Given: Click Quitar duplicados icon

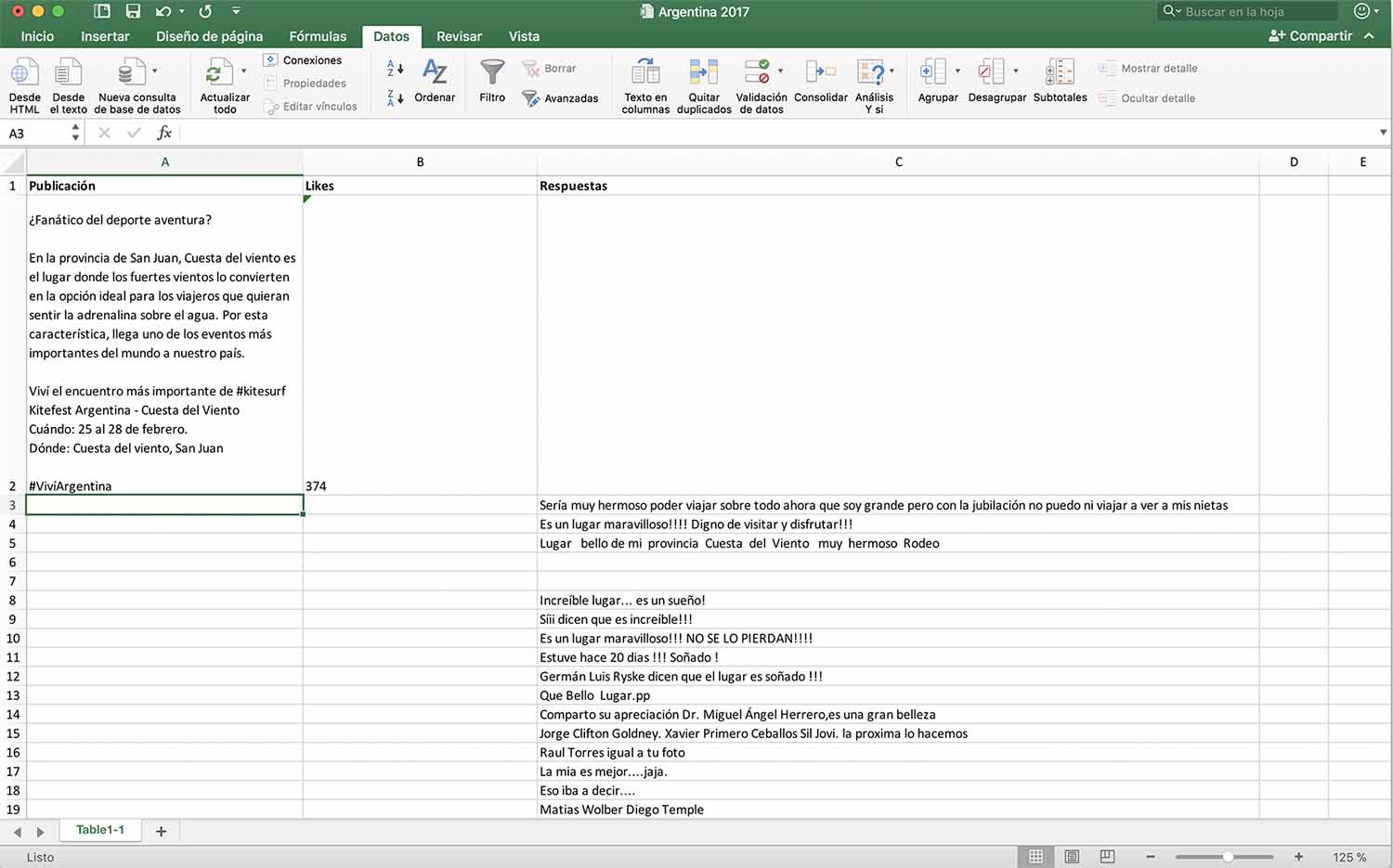Looking at the screenshot, I should (x=703, y=72).
